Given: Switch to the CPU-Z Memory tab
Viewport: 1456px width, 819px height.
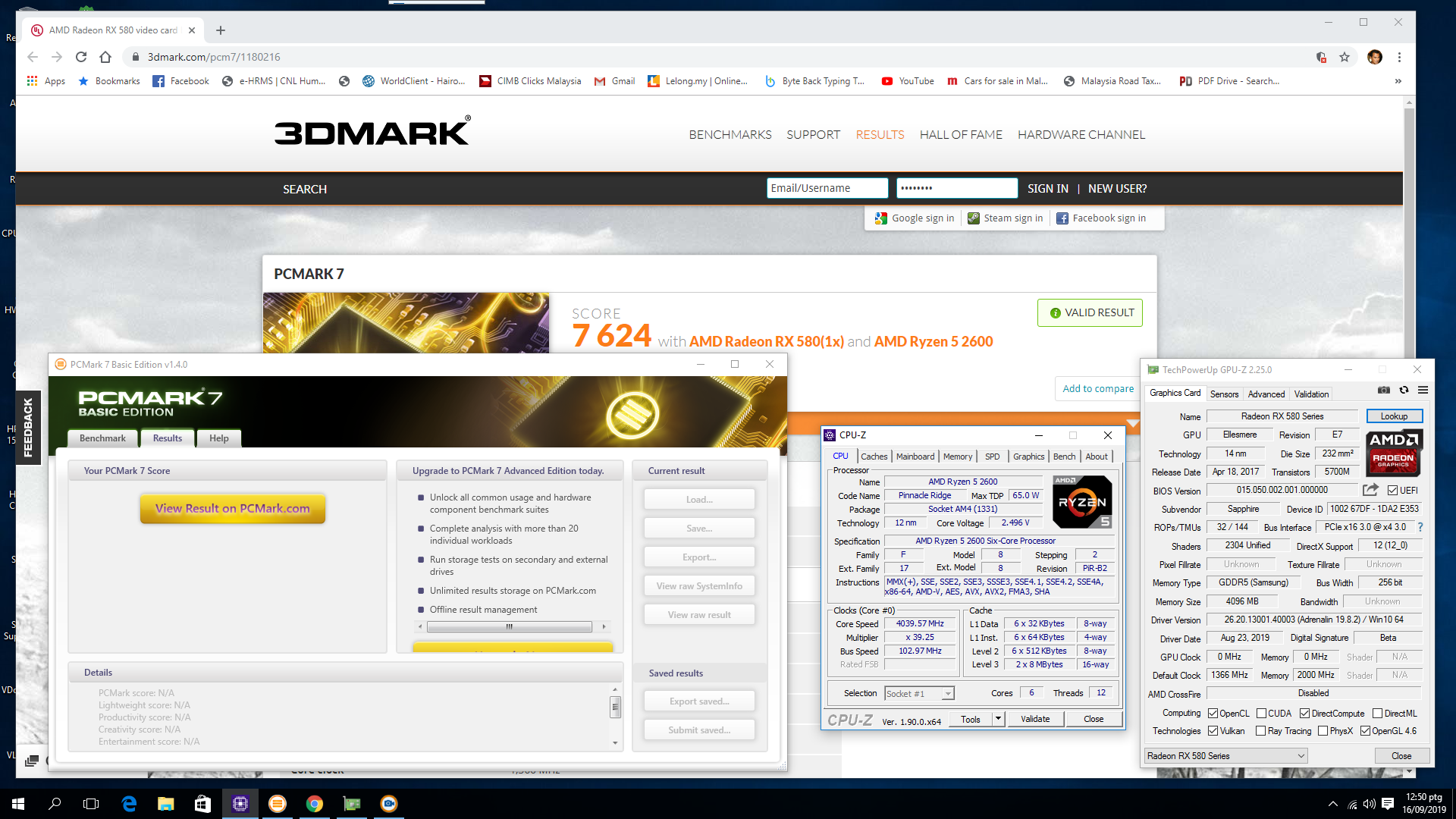Looking at the screenshot, I should pos(958,457).
